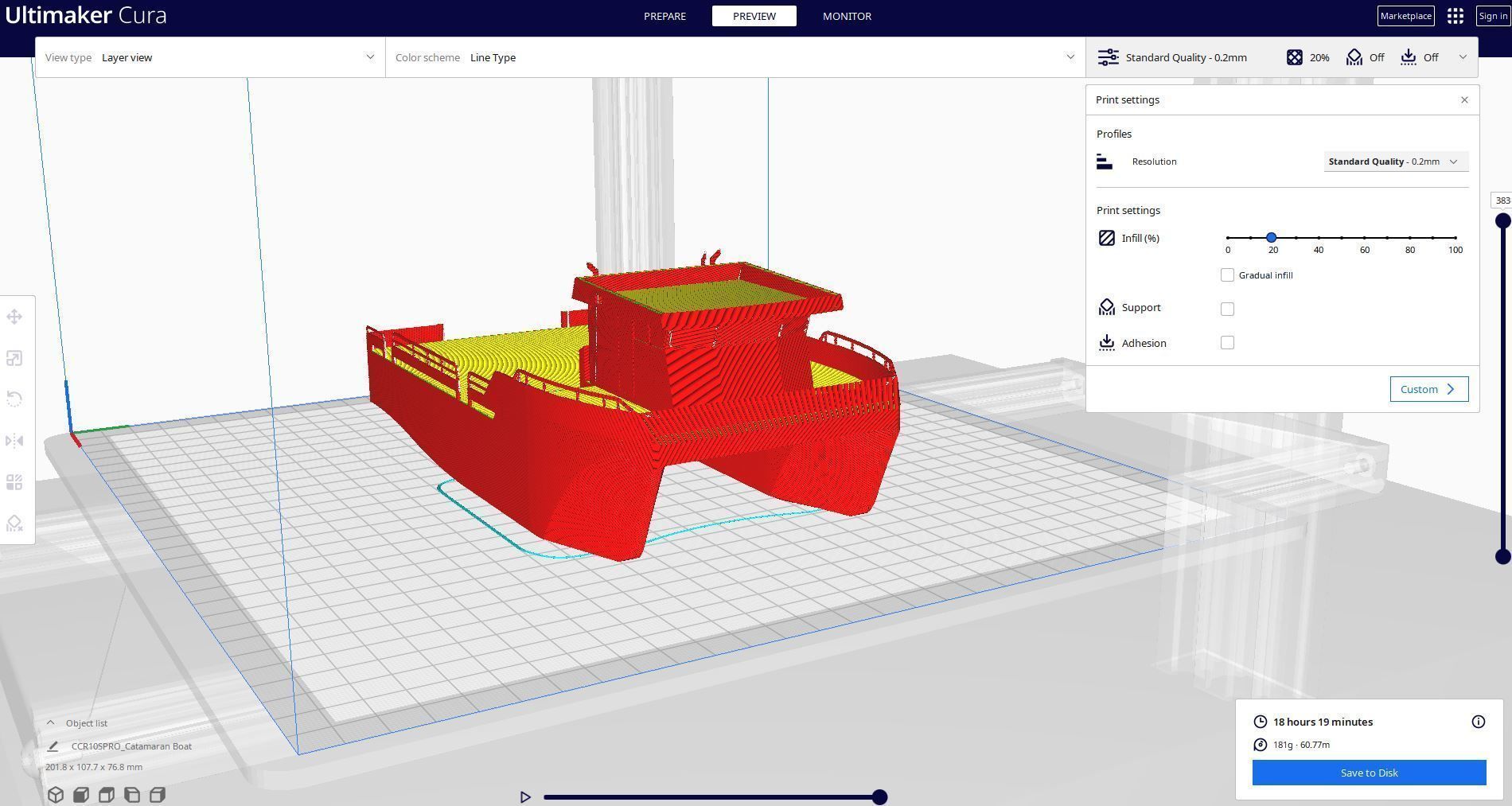Enable the Gradual infill checkbox

[1227, 275]
